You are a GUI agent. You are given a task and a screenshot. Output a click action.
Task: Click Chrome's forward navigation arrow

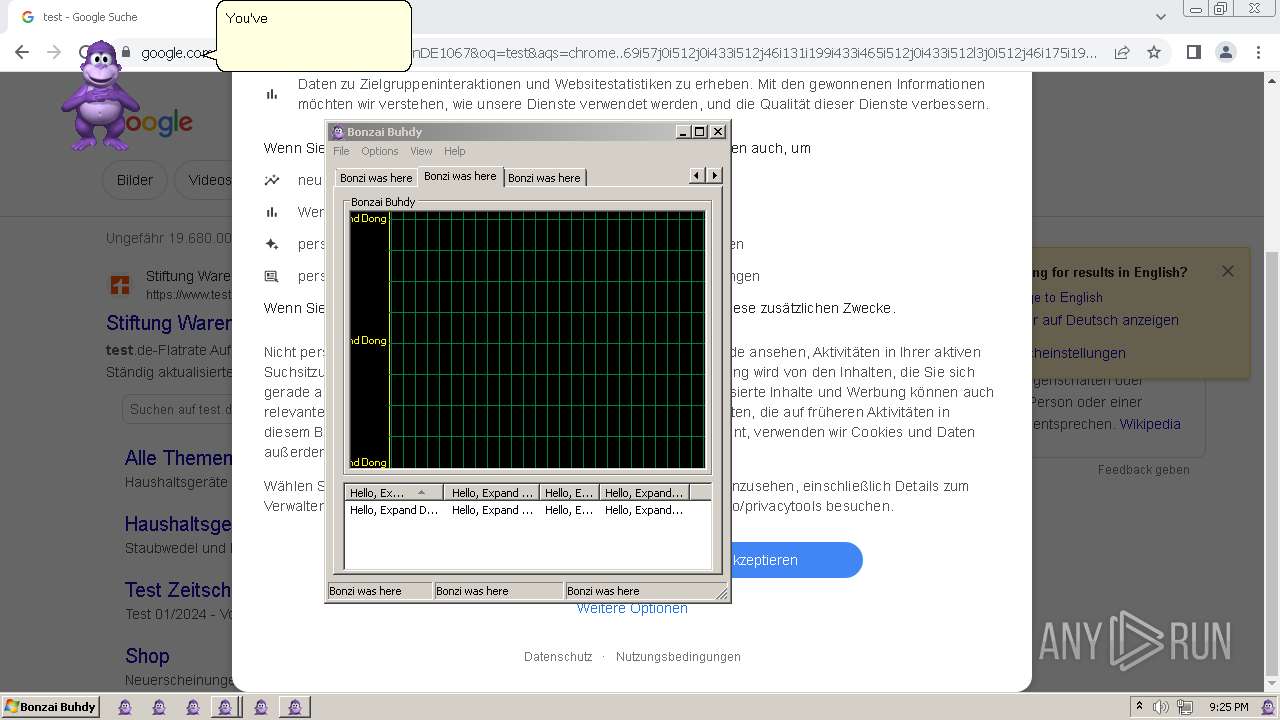click(54, 53)
